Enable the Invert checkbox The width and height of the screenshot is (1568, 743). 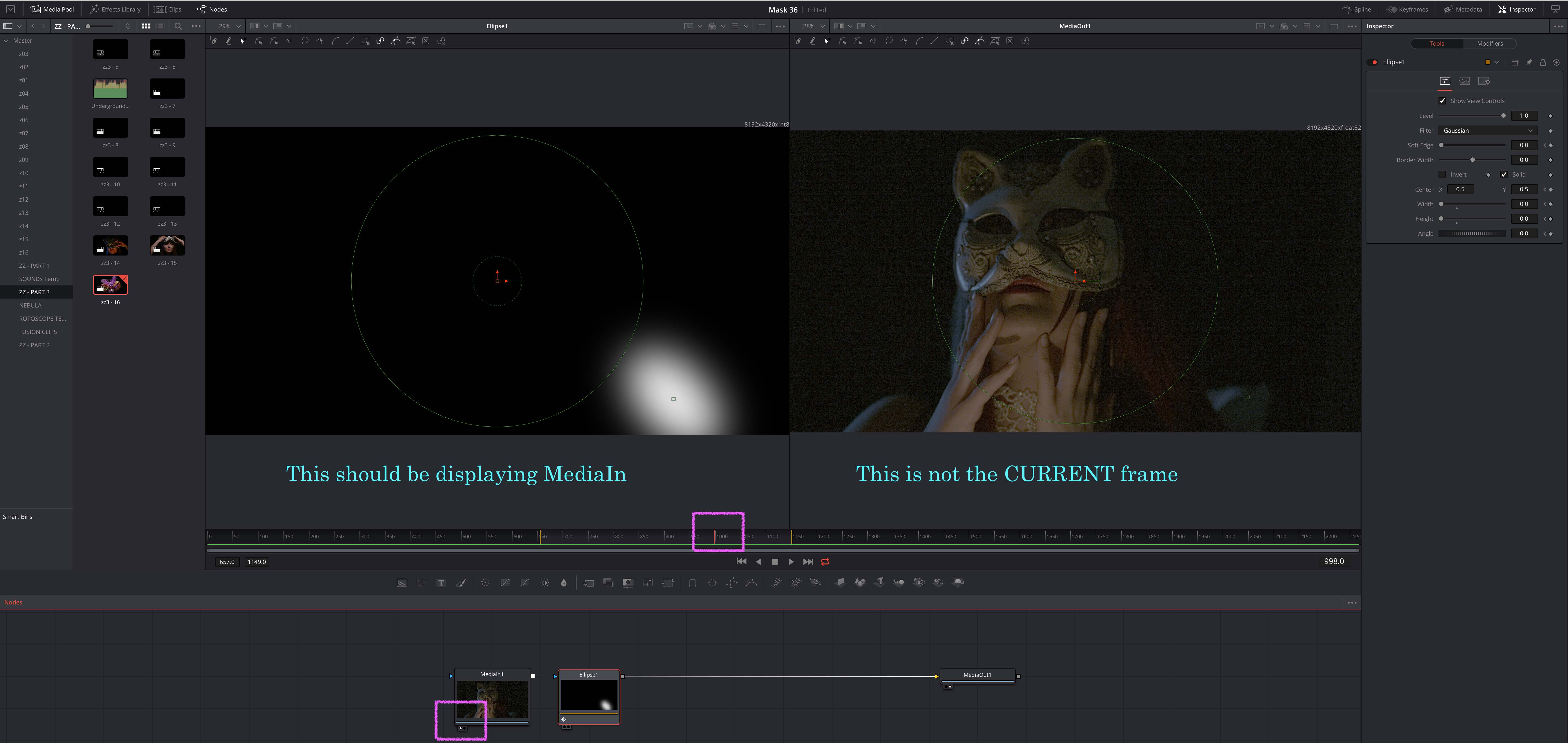(x=1442, y=175)
